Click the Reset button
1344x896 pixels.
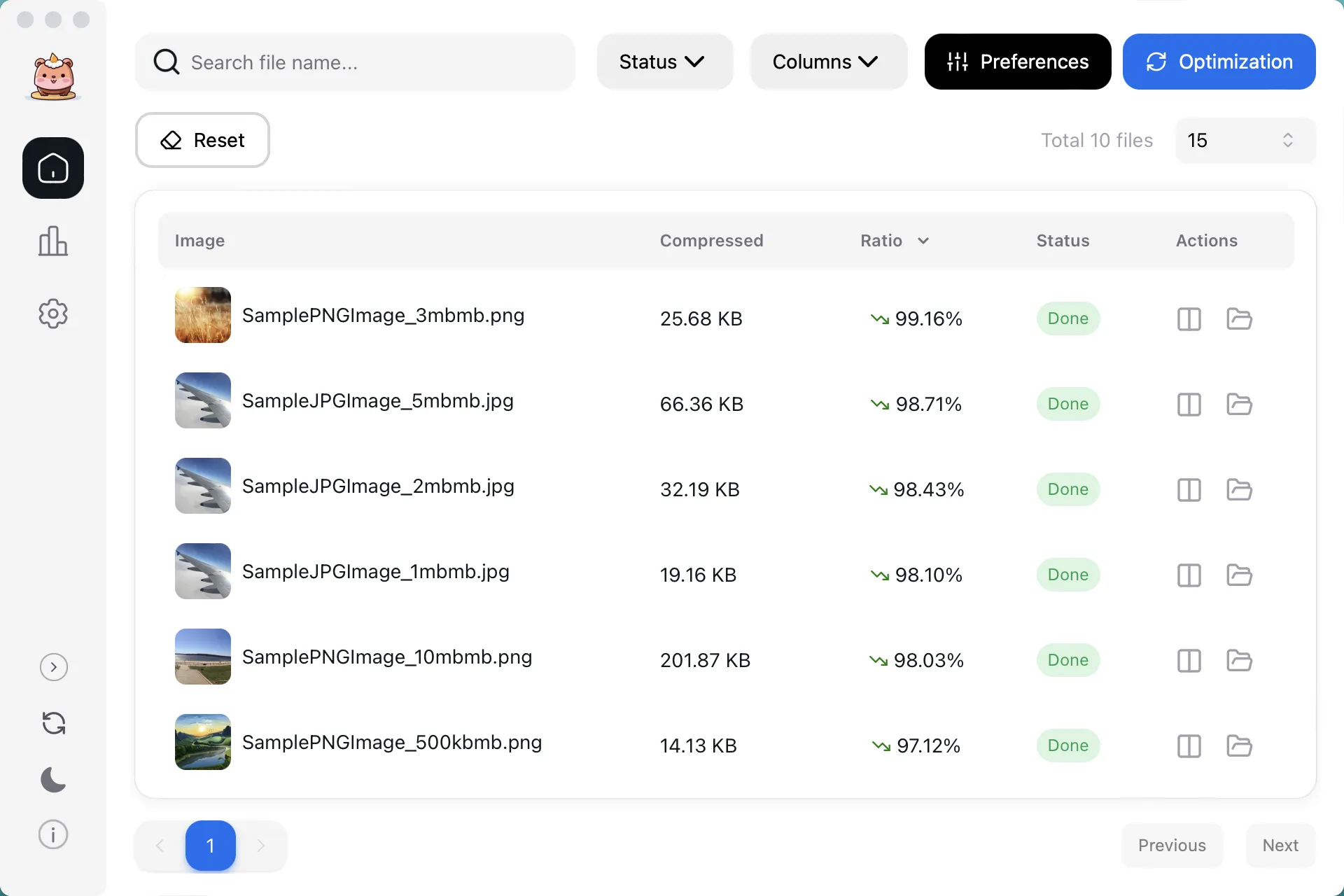click(x=202, y=140)
